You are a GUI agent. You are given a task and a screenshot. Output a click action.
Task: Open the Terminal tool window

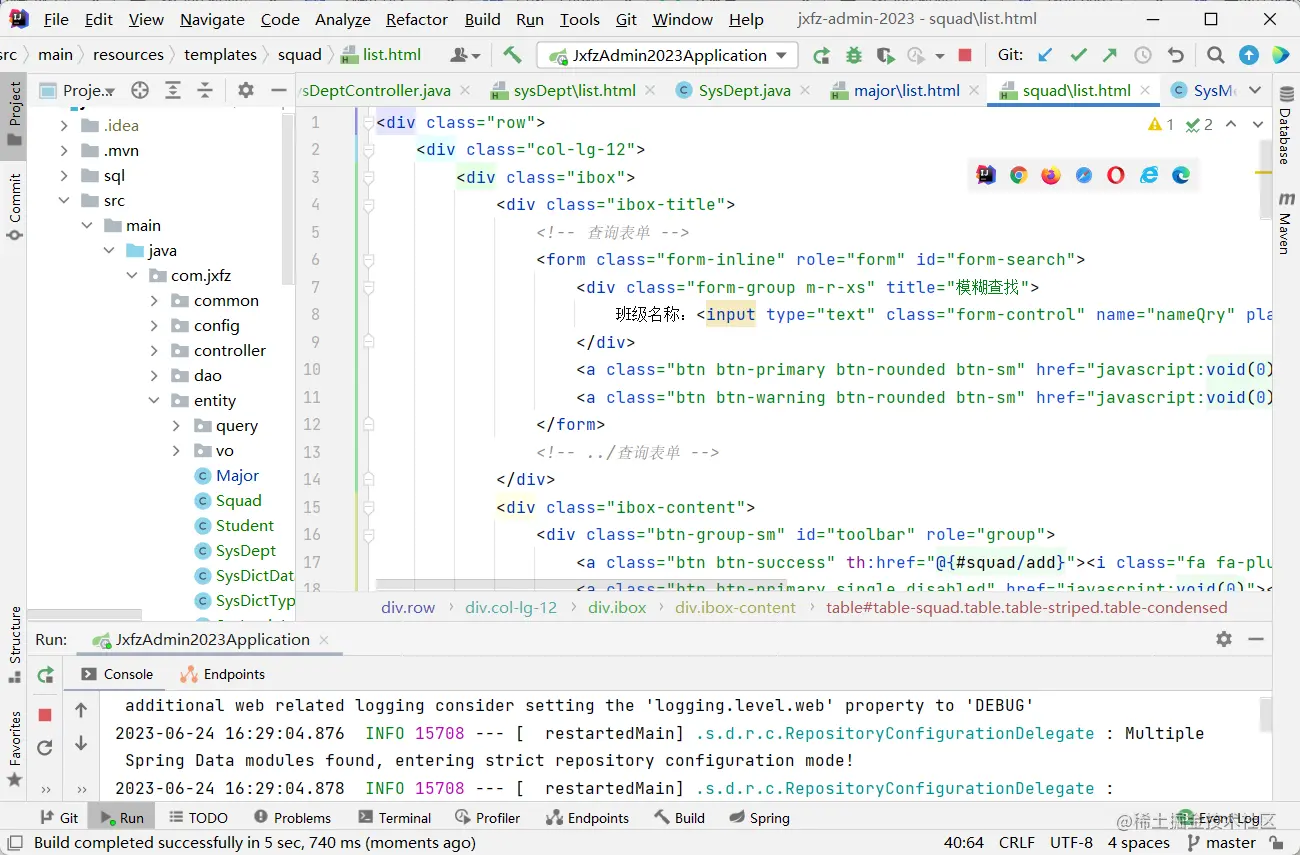tap(394, 818)
